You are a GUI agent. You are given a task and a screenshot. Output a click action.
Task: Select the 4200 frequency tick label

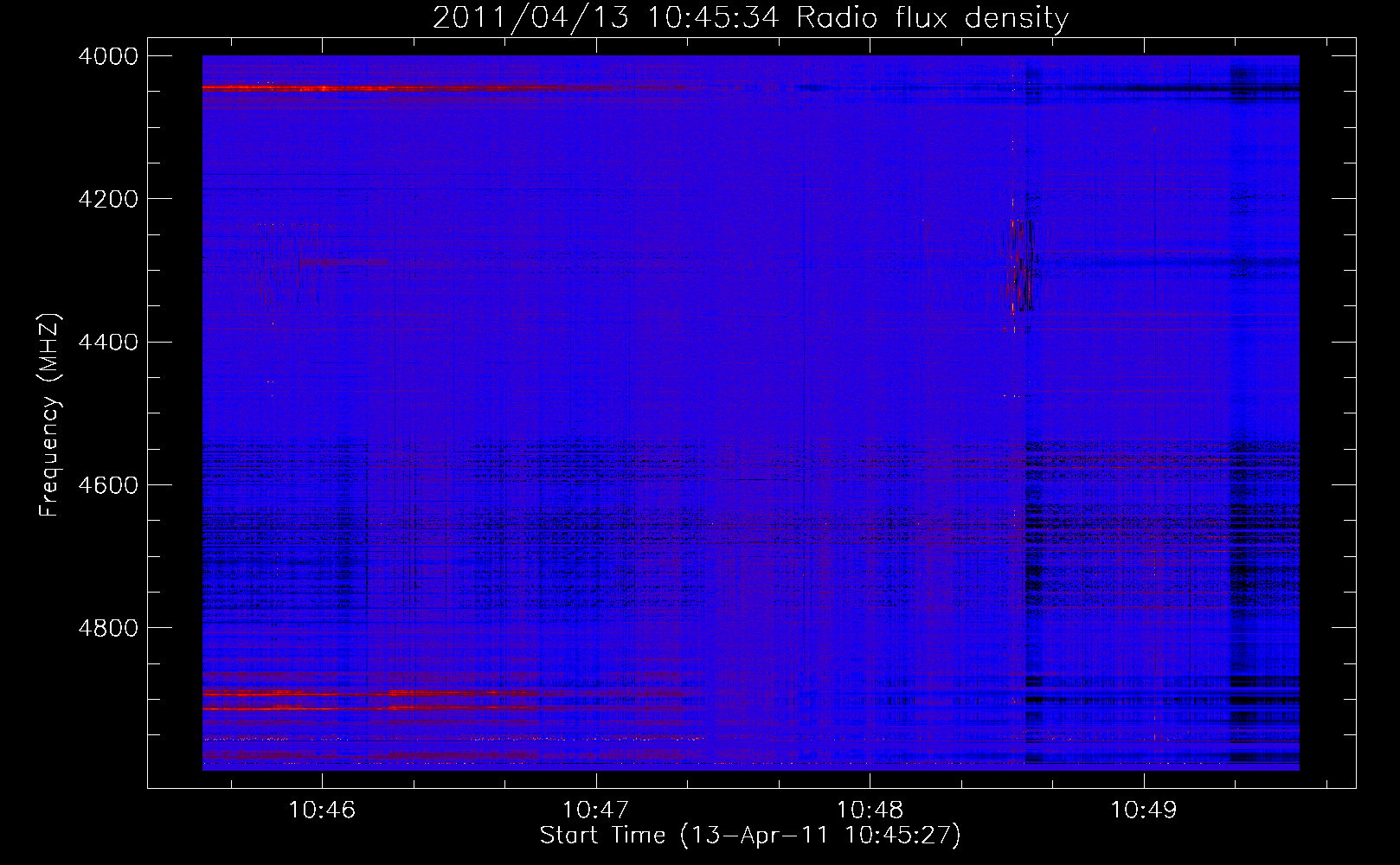(x=108, y=199)
